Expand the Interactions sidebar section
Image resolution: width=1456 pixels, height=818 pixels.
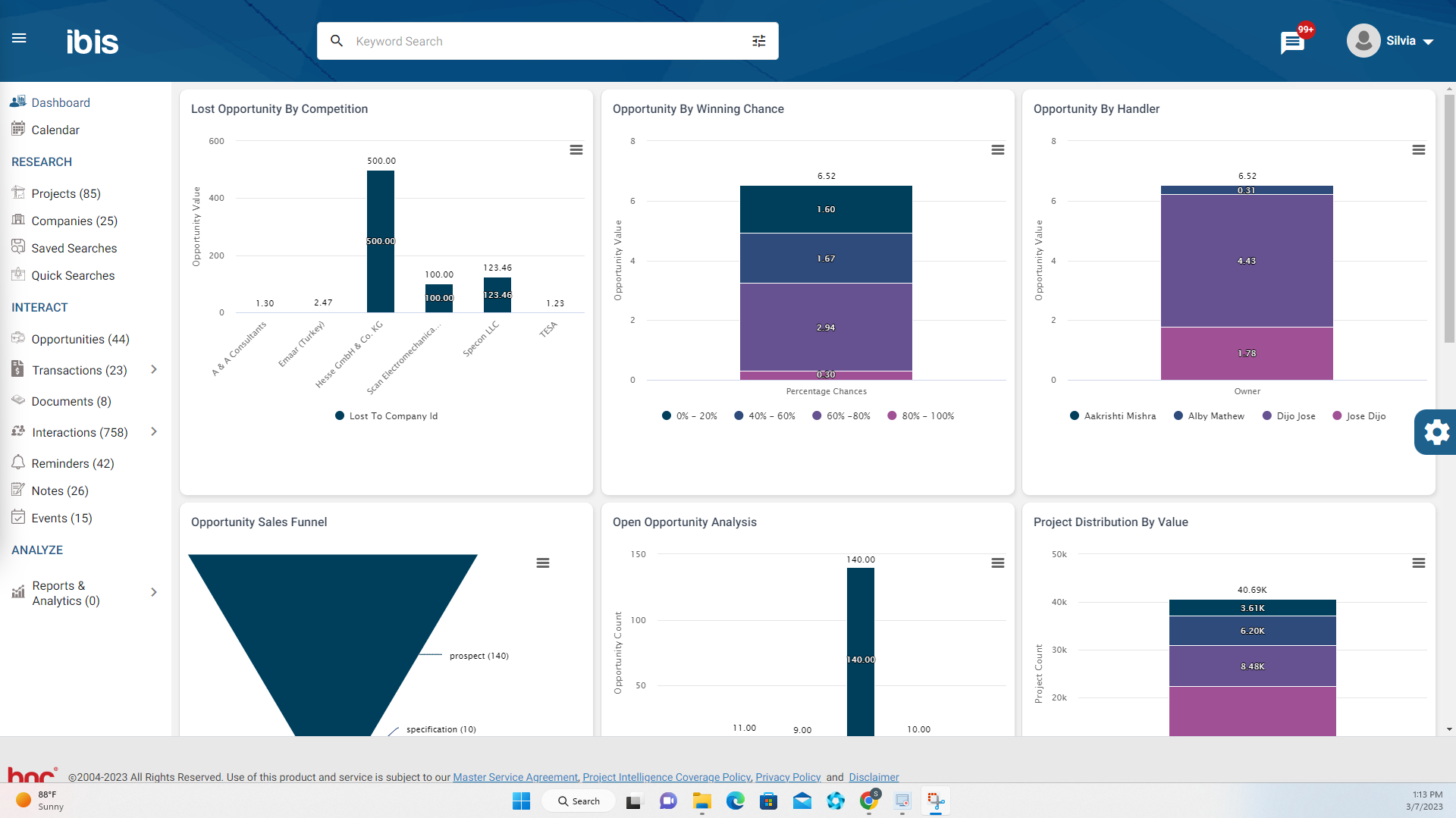(154, 431)
